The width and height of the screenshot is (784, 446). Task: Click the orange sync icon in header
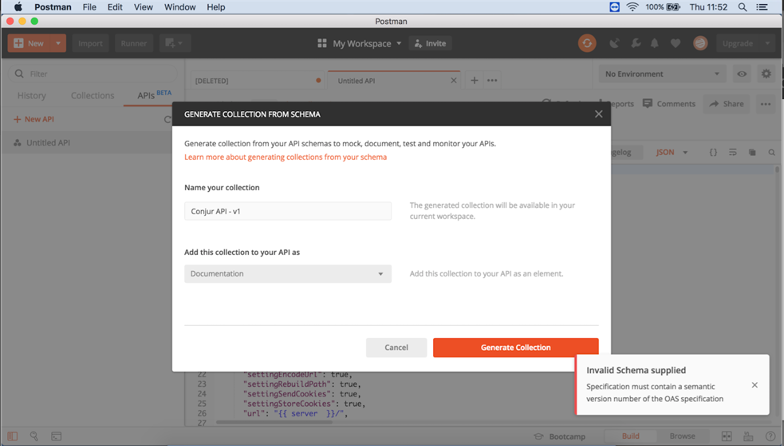coord(587,43)
